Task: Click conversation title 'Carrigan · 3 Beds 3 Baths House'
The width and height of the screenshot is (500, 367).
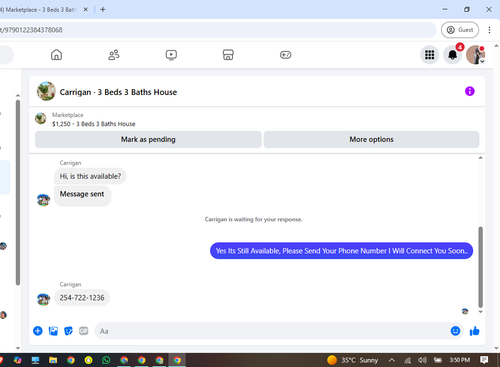Action: [118, 92]
